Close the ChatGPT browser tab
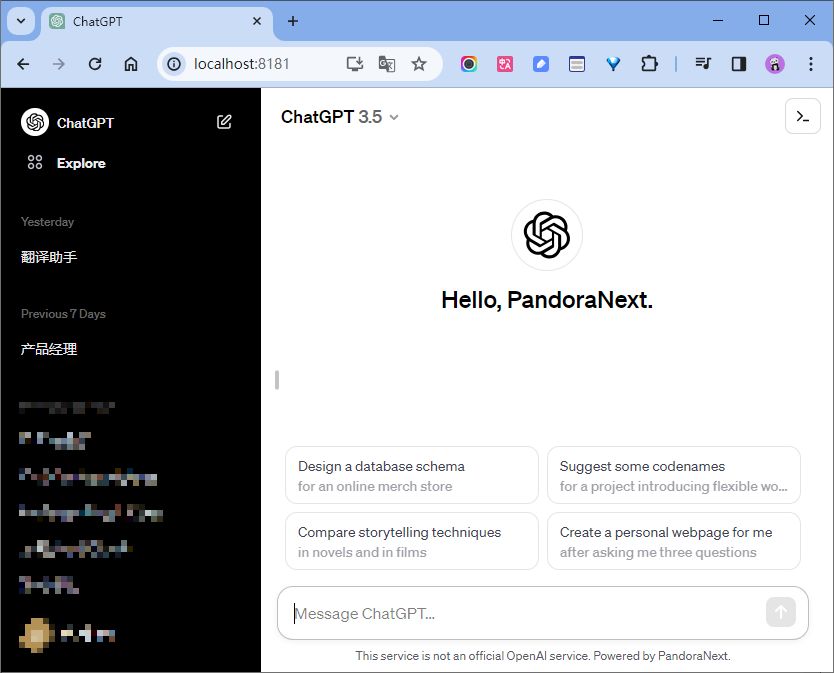Image resolution: width=834 pixels, height=673 pixels. tap(257, 21)
